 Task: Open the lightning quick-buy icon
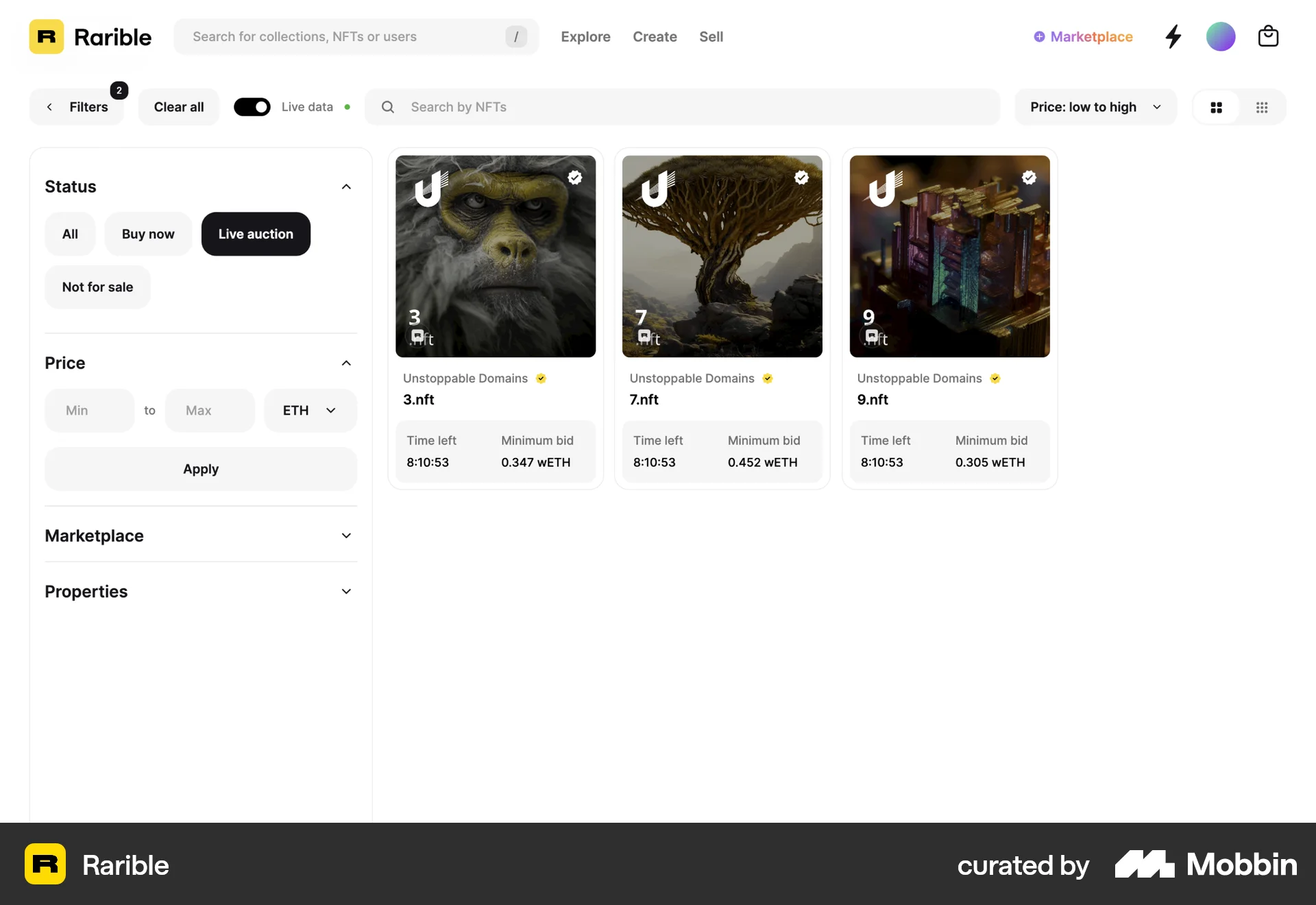click(x=1173, y=36)
